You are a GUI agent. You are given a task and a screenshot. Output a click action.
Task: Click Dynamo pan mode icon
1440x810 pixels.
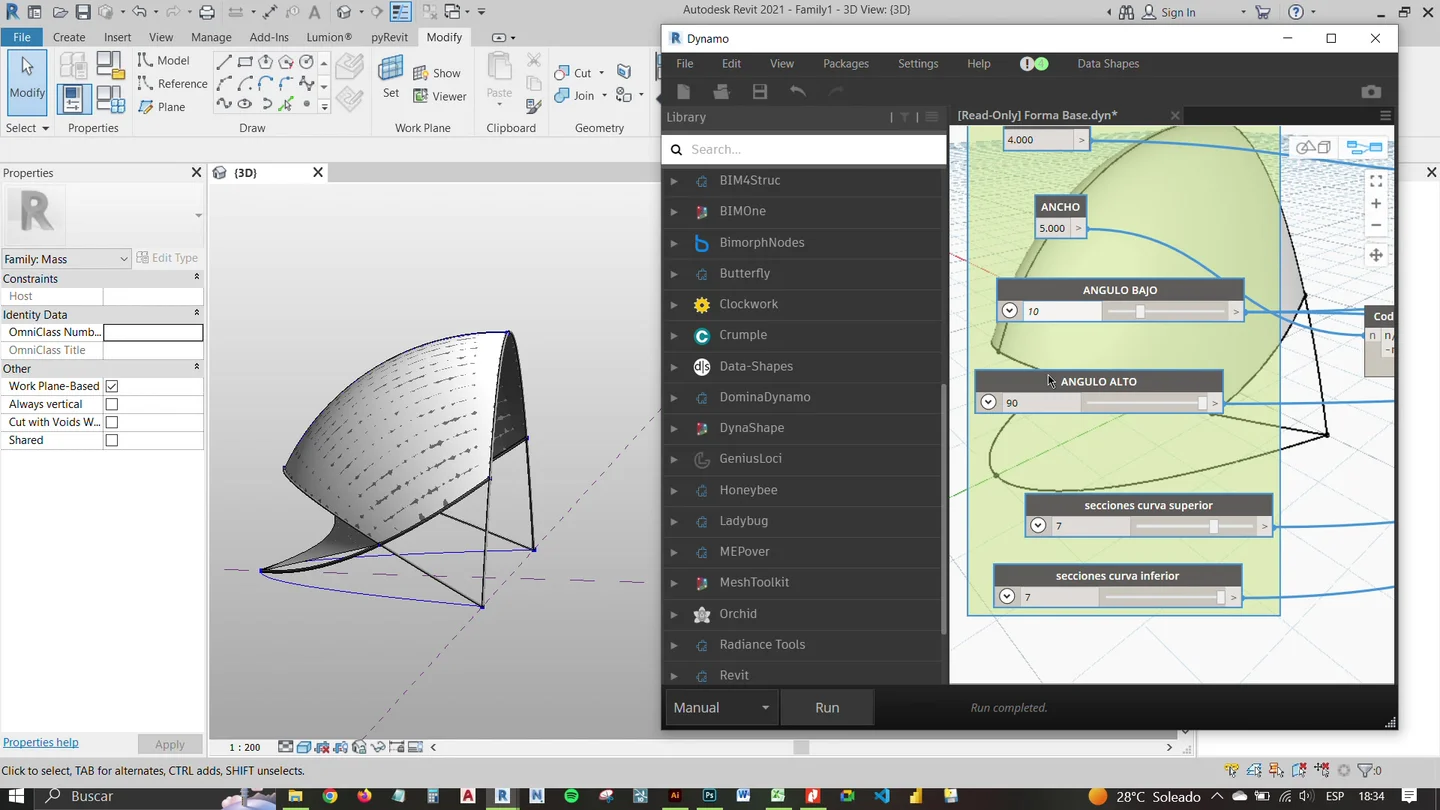[1376, 255]
